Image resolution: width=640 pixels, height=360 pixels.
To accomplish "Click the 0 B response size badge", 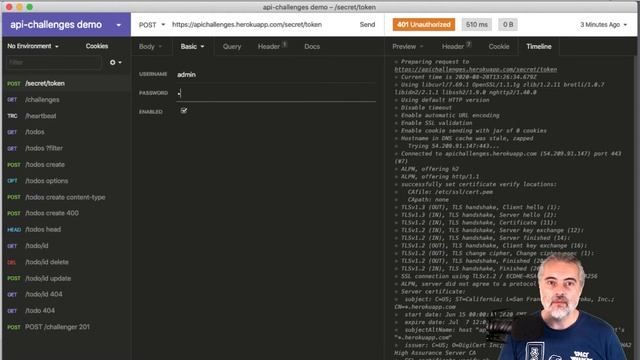I will (x=508, y=24).
